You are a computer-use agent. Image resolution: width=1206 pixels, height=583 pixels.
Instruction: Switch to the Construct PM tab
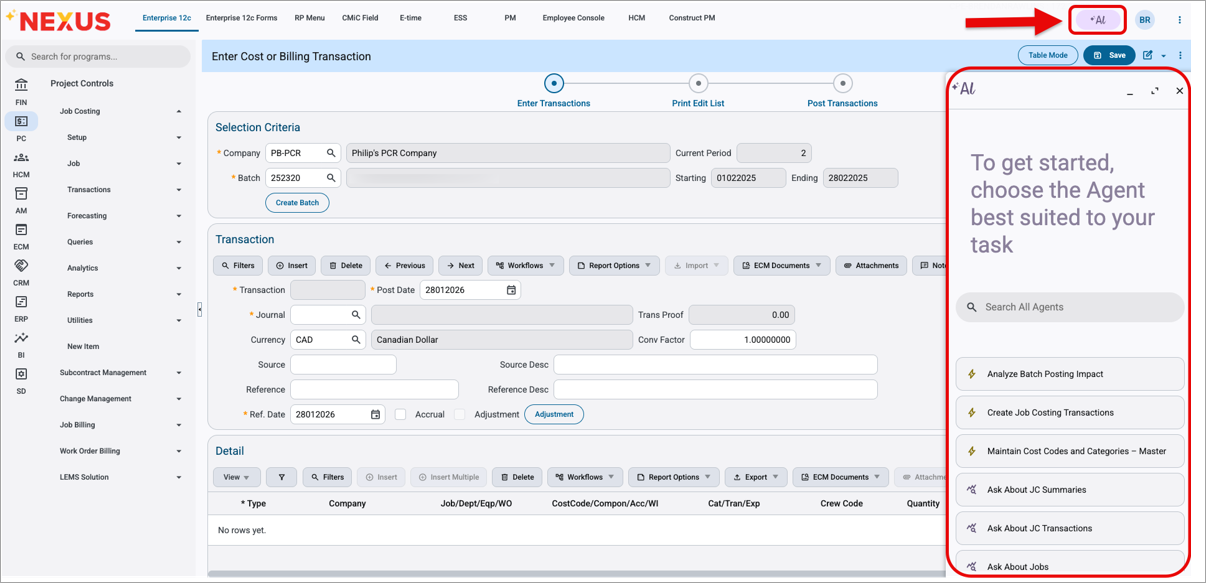coord(692,18)
